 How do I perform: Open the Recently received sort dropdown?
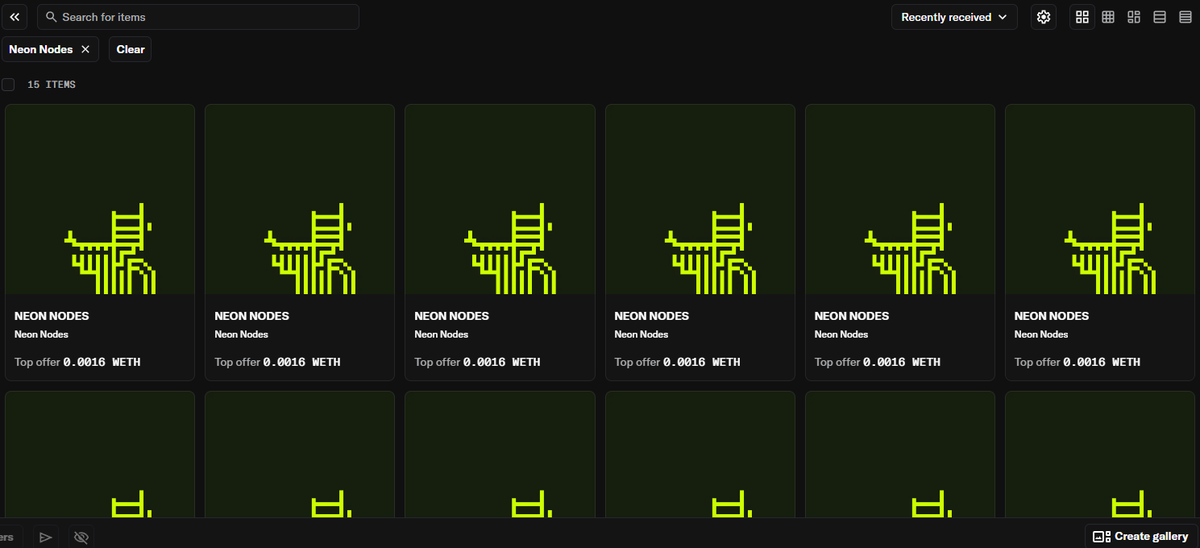[x=954, y=17]
